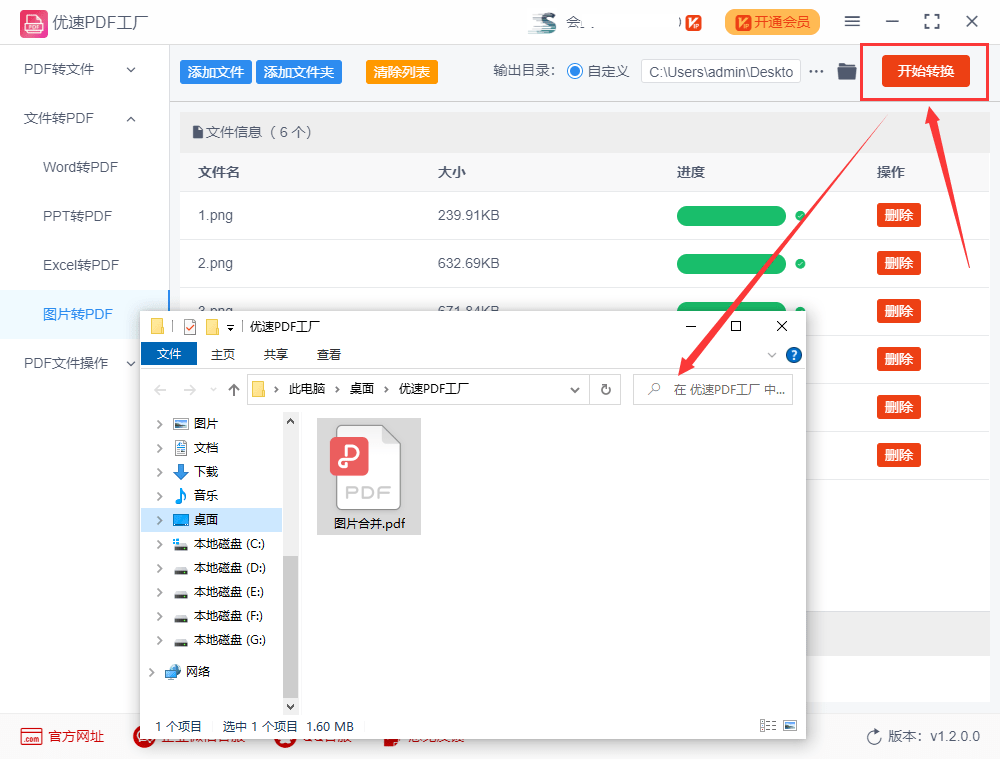Open the 文件 menu in Explorer
Screen dimensions: 1000x760
(x=169, y=353)
